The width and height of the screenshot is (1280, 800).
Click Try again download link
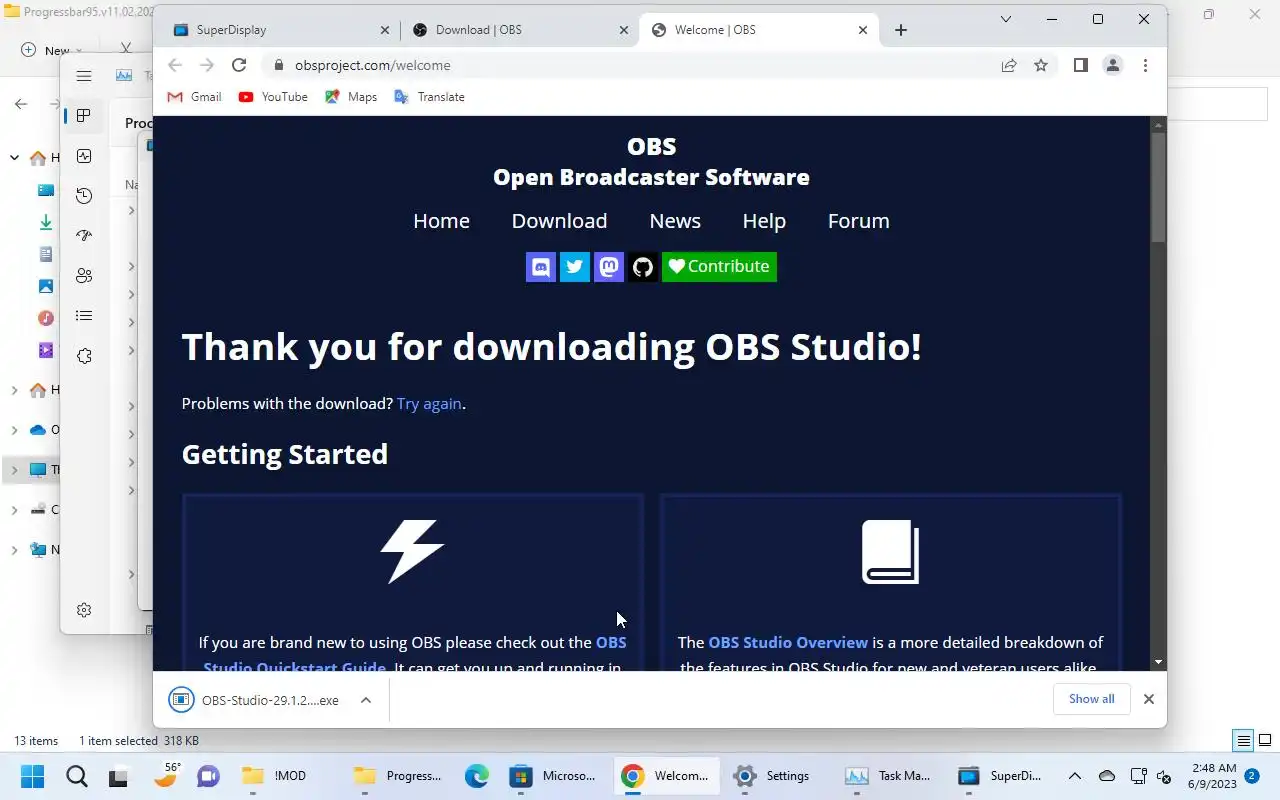point(429,404)
